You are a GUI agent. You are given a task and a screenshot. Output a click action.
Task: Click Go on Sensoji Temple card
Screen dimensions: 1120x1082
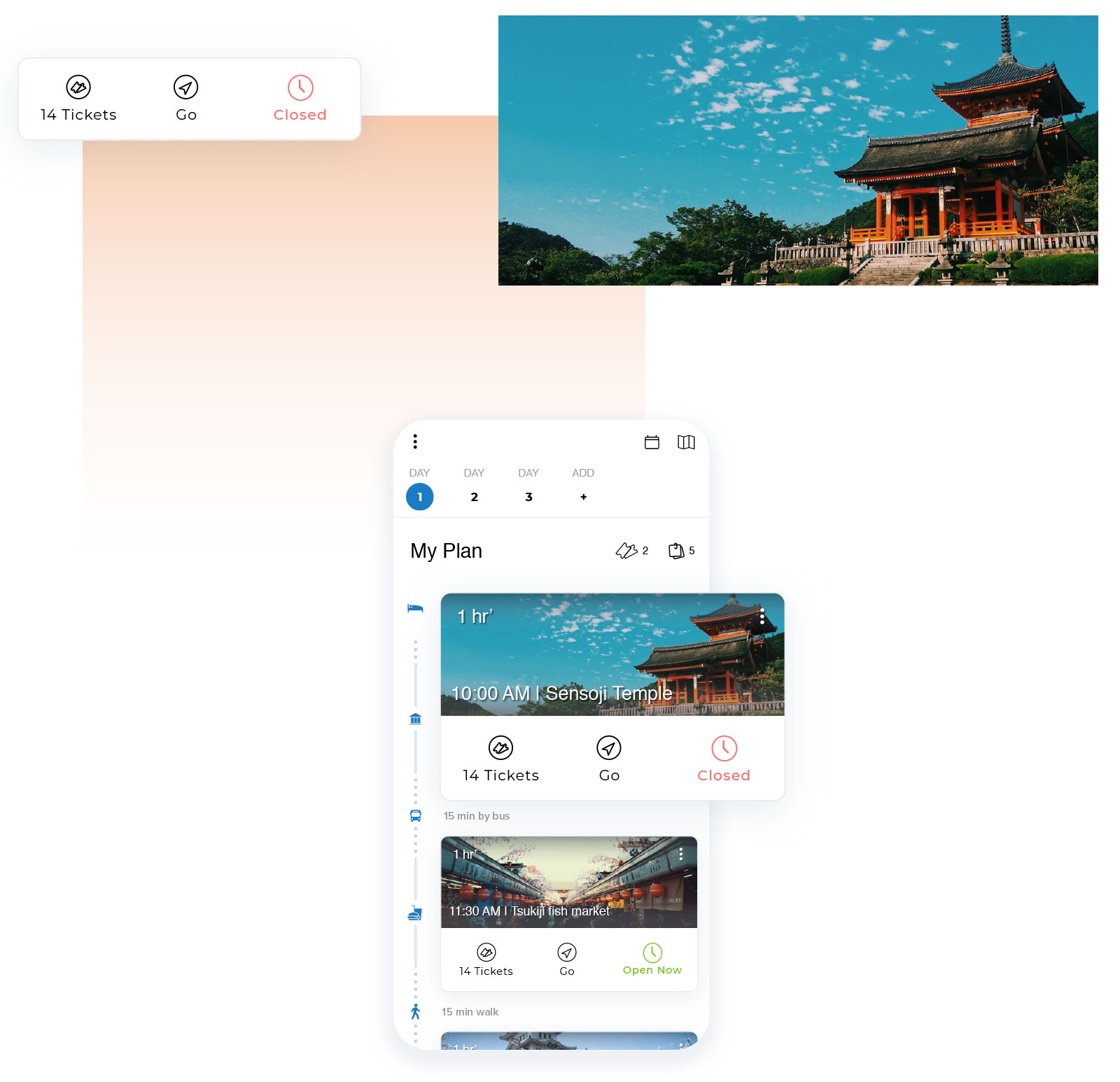tap(609, 759)
